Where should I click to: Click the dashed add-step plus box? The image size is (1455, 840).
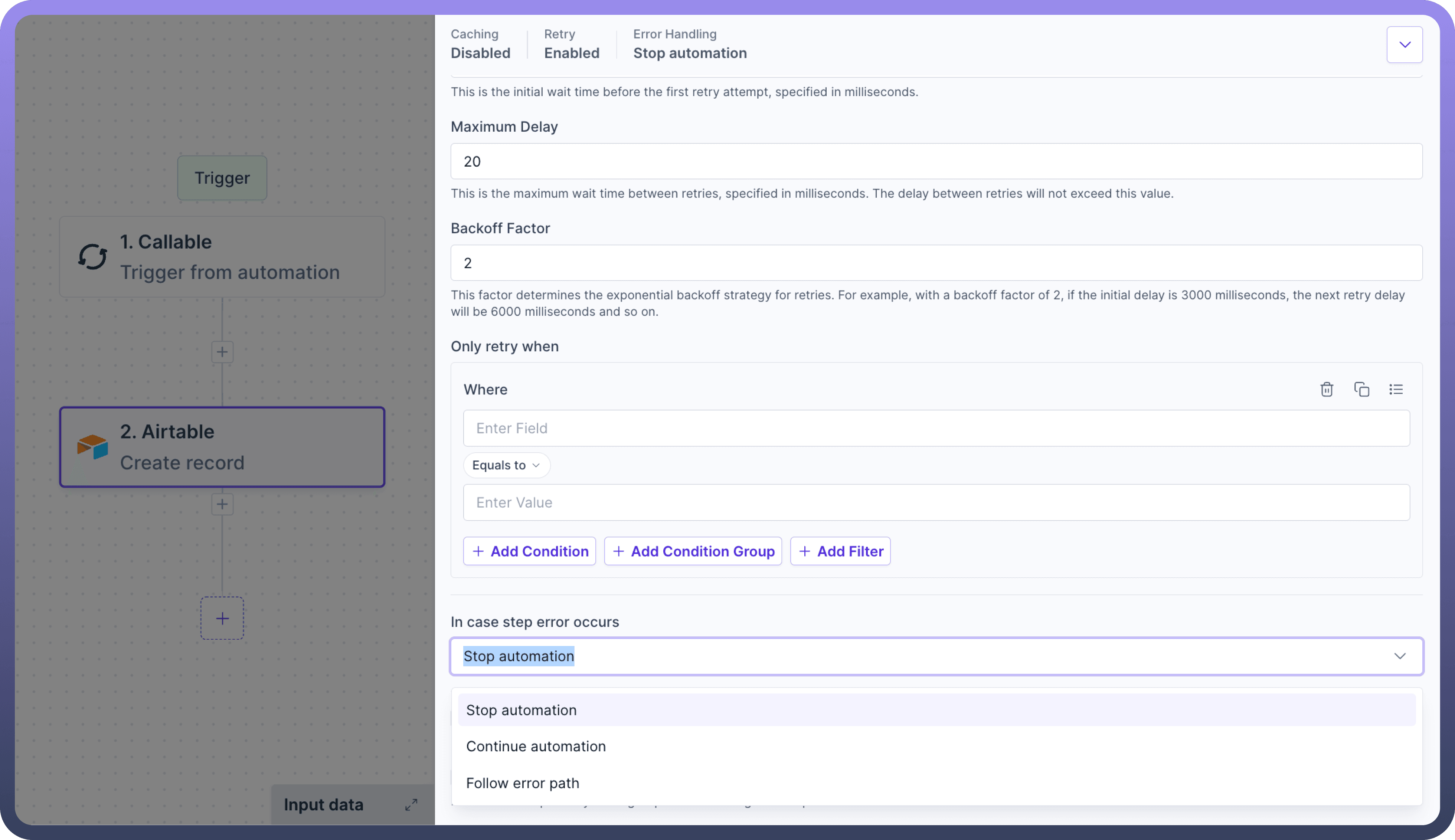[222, 618]
